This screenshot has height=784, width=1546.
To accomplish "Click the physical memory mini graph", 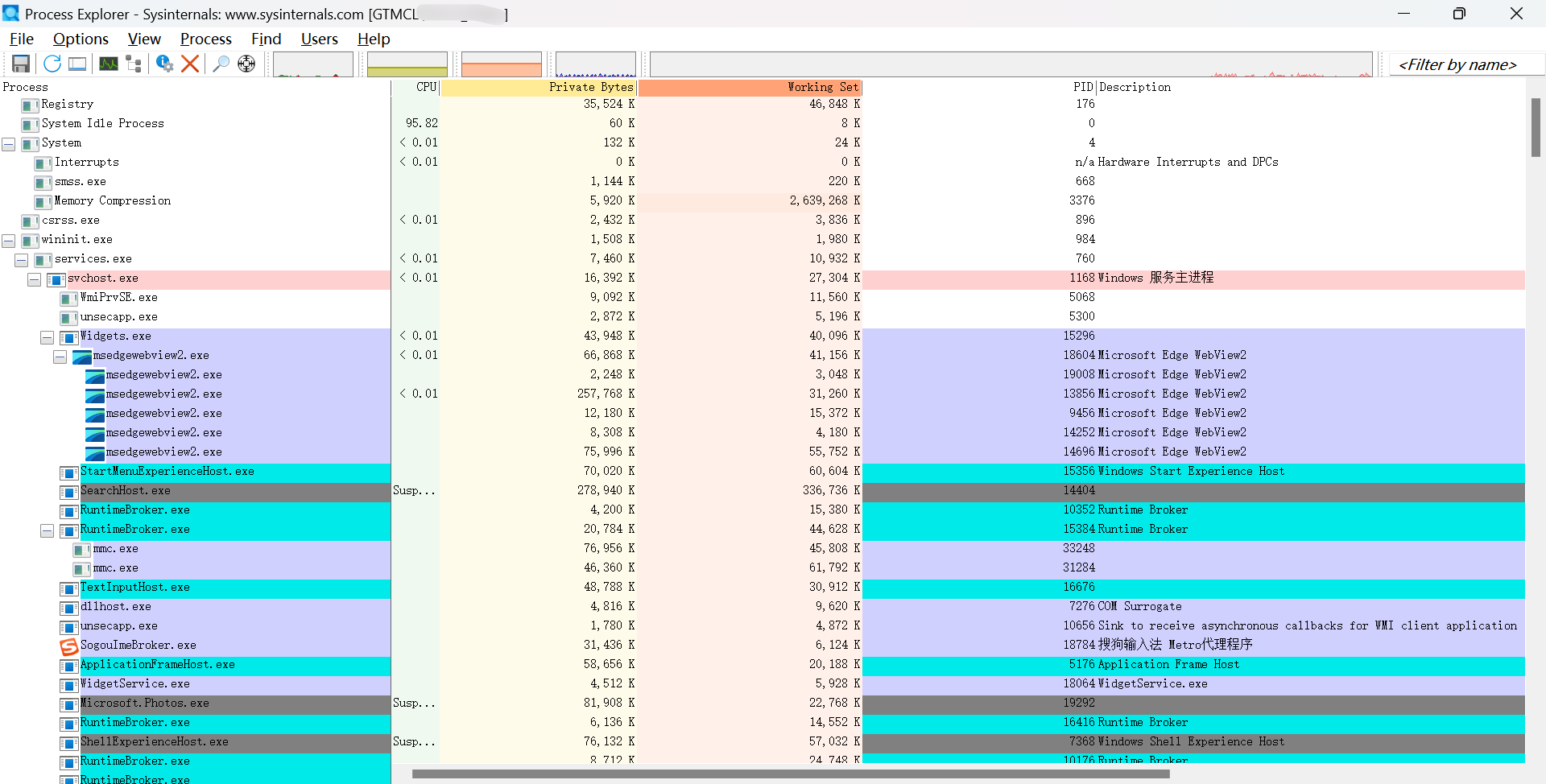I will click(501, 64).
